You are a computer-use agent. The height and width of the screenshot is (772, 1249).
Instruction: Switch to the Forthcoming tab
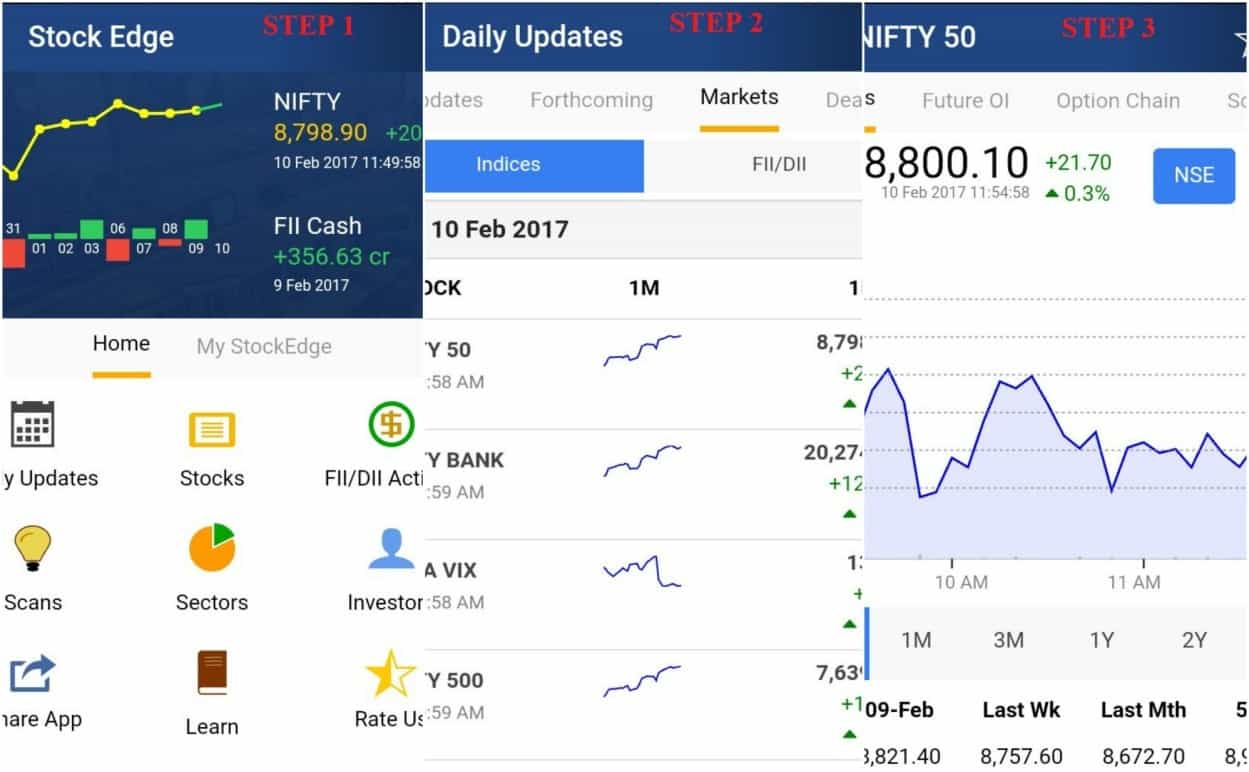[591, 100]
